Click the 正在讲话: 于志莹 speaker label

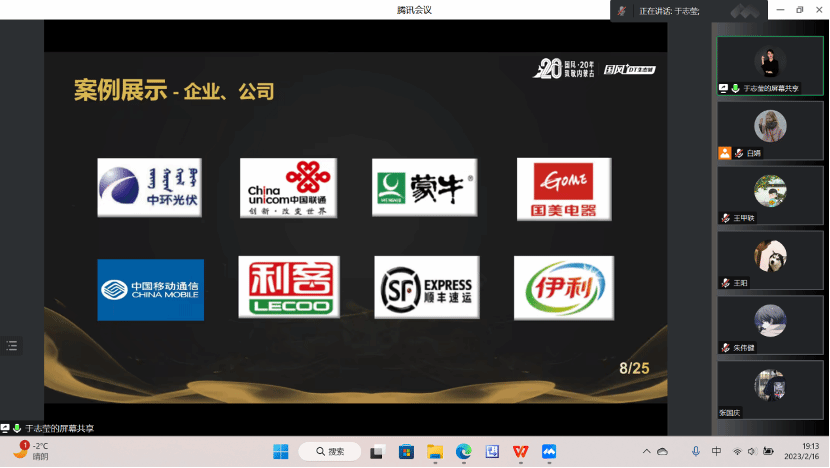(669, 11)
